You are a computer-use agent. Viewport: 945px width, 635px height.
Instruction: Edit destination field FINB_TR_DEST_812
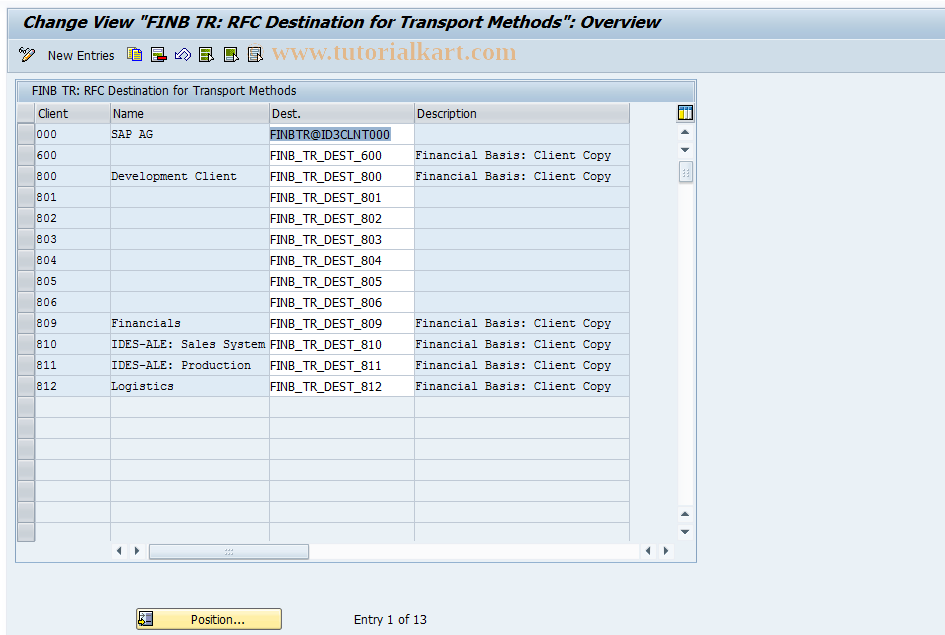(342, 386)
